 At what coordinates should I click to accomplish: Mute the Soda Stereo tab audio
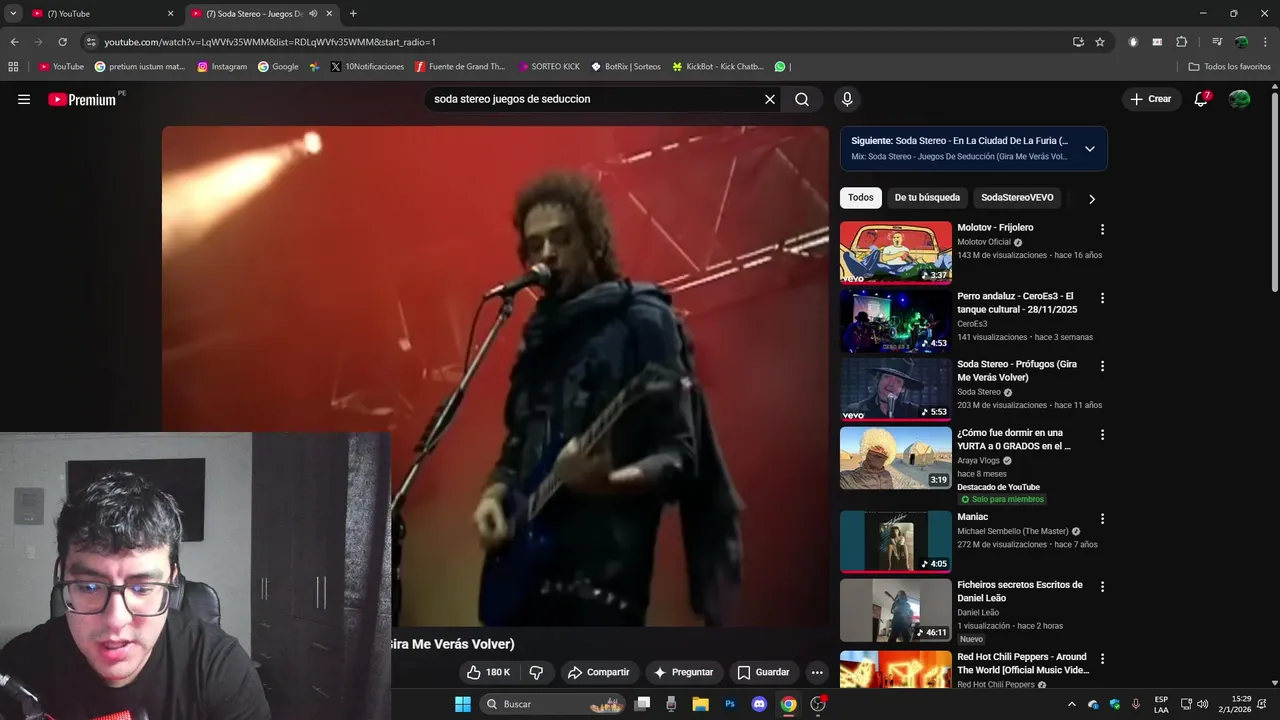pyautogui.click(x=313, y=14)
